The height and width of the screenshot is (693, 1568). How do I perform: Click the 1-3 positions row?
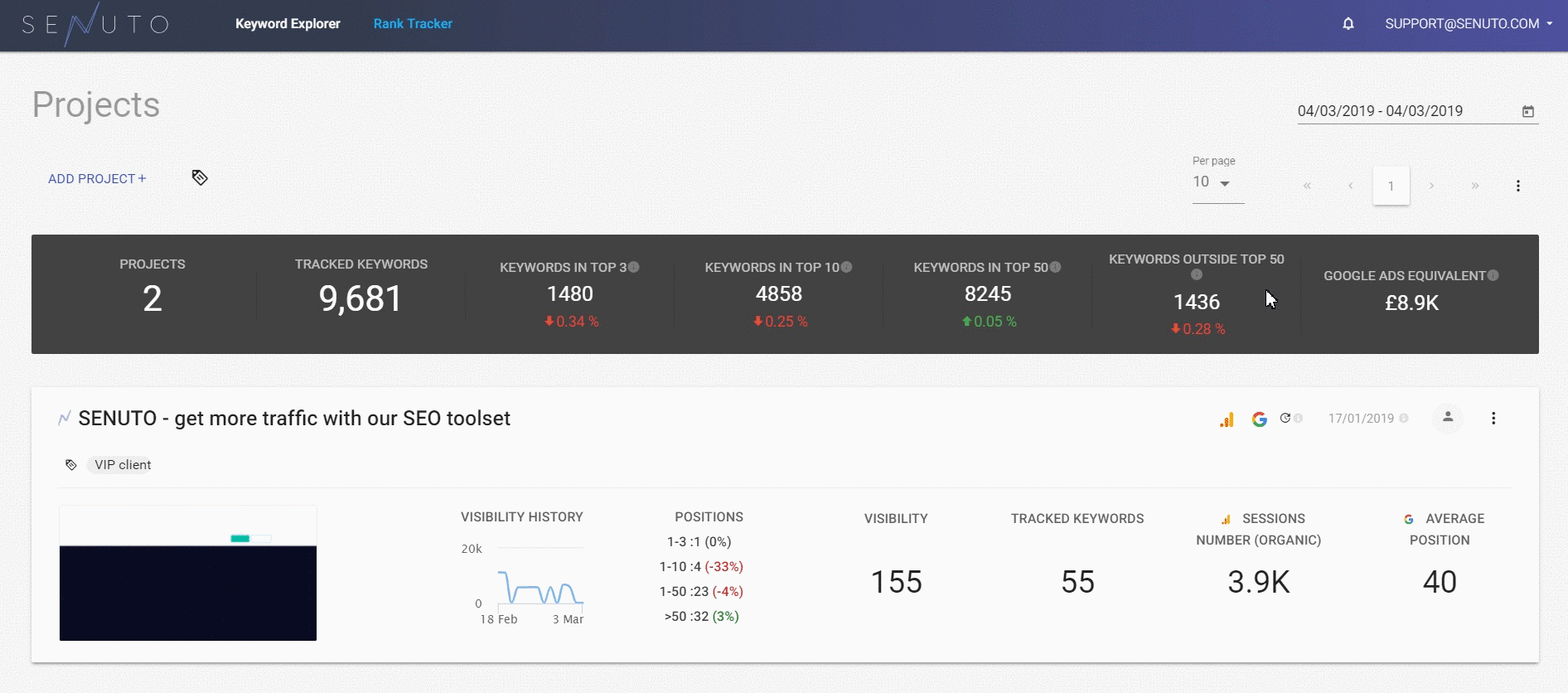click(699, 542)
